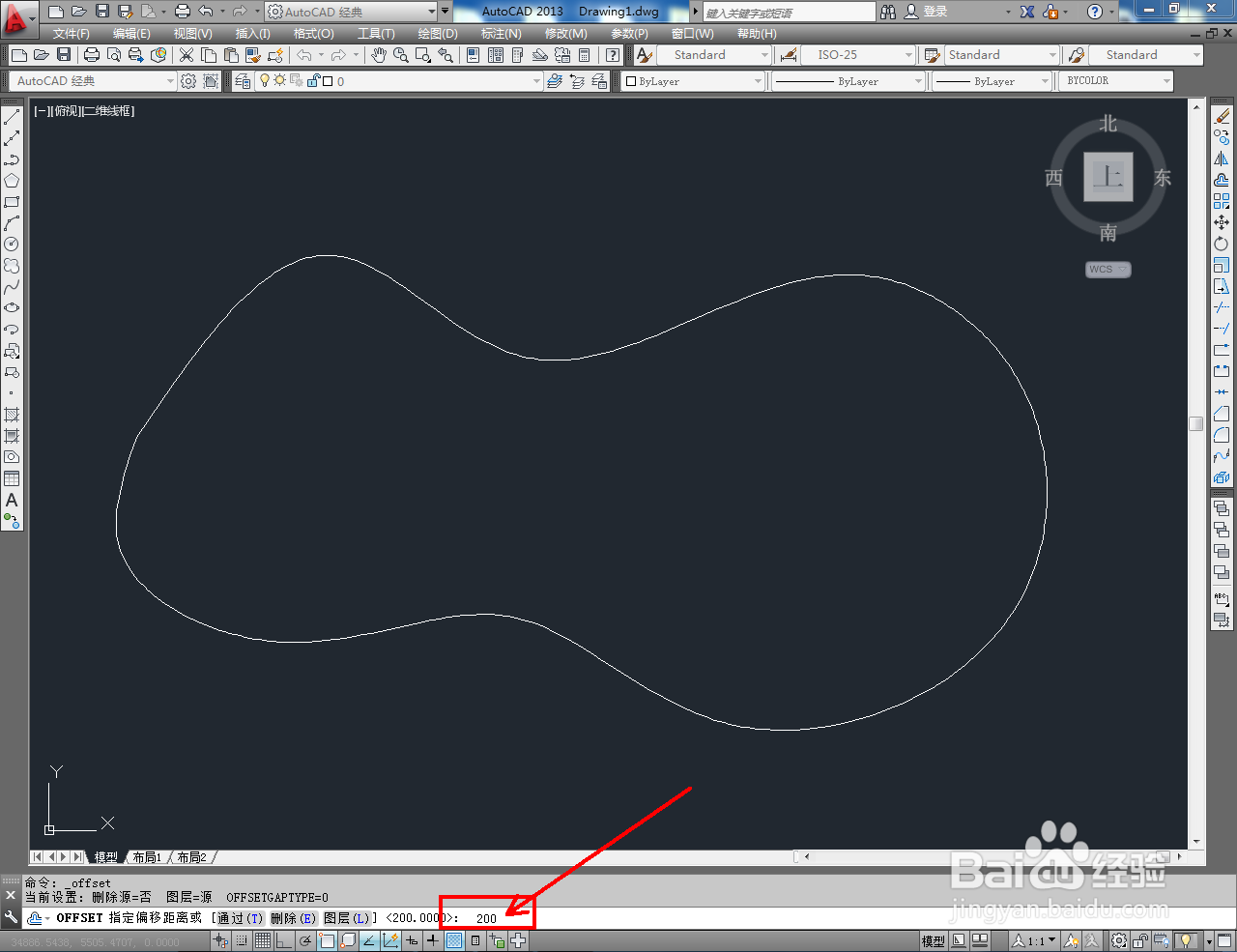Click the Offset tool in modify toolbar

click(x=1222, y=181)
